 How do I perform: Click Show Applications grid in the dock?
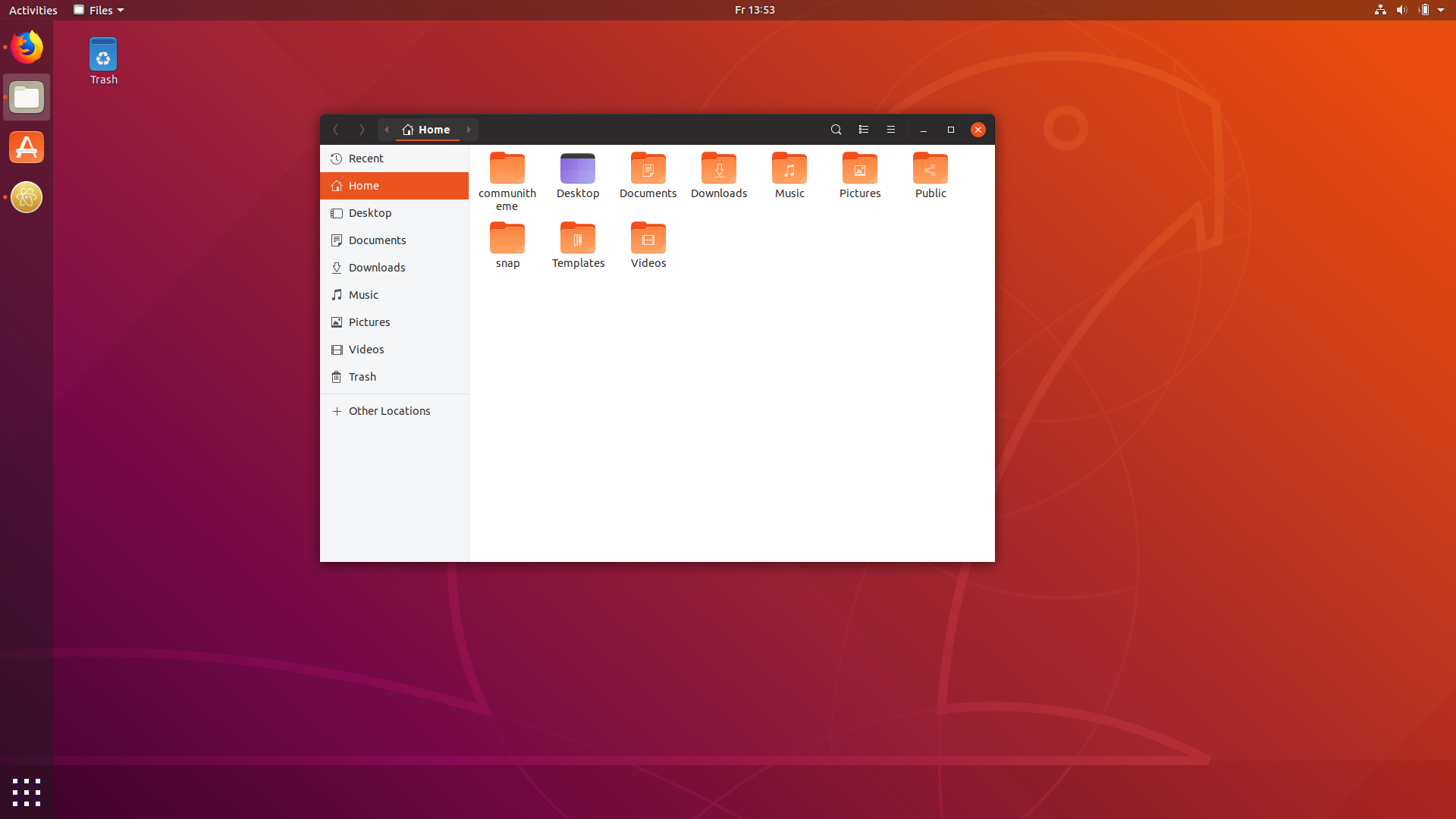click(x=27, y=792)
